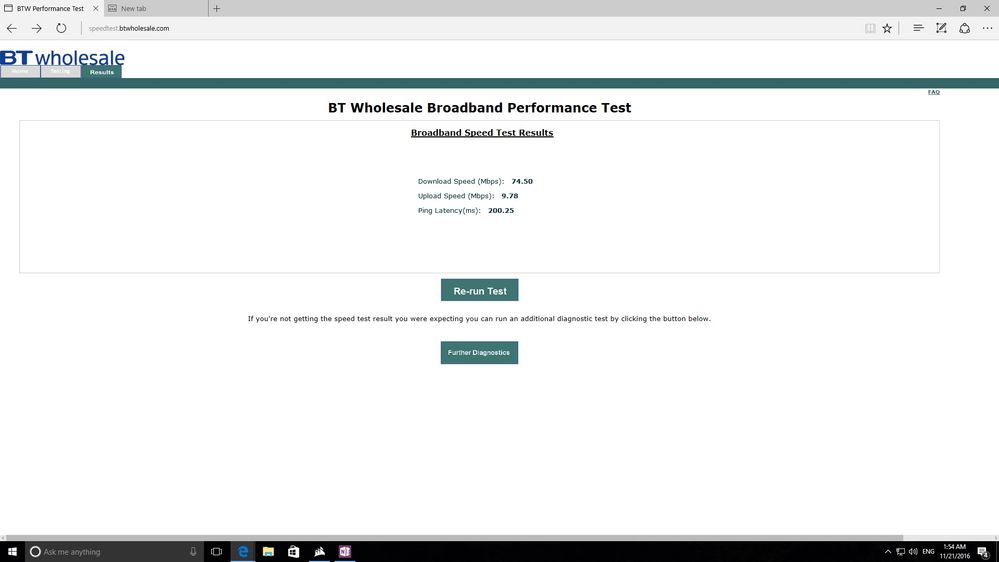
Task: Click the Edge icon on the taskbar
Action: tap(243, 551)
